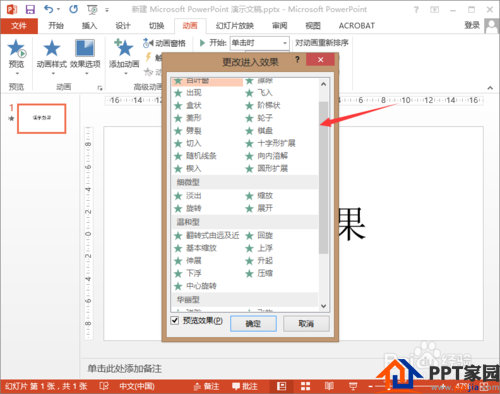Collapse the ribbon with the chevron
The width and height of the screenshot is (500, 394).
[490, 88]
